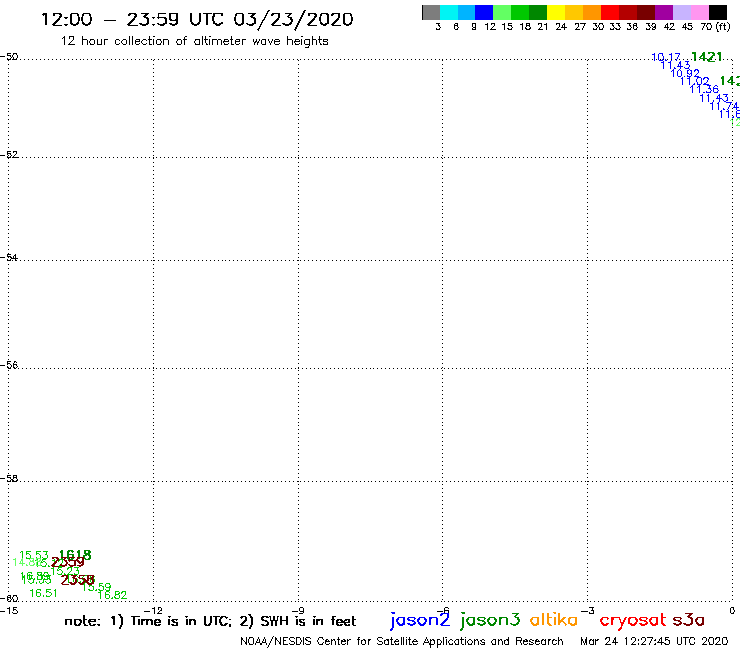The image size is (740, 650).
Task: Click the dark red '2358' time label
Action: coord(78,580)
